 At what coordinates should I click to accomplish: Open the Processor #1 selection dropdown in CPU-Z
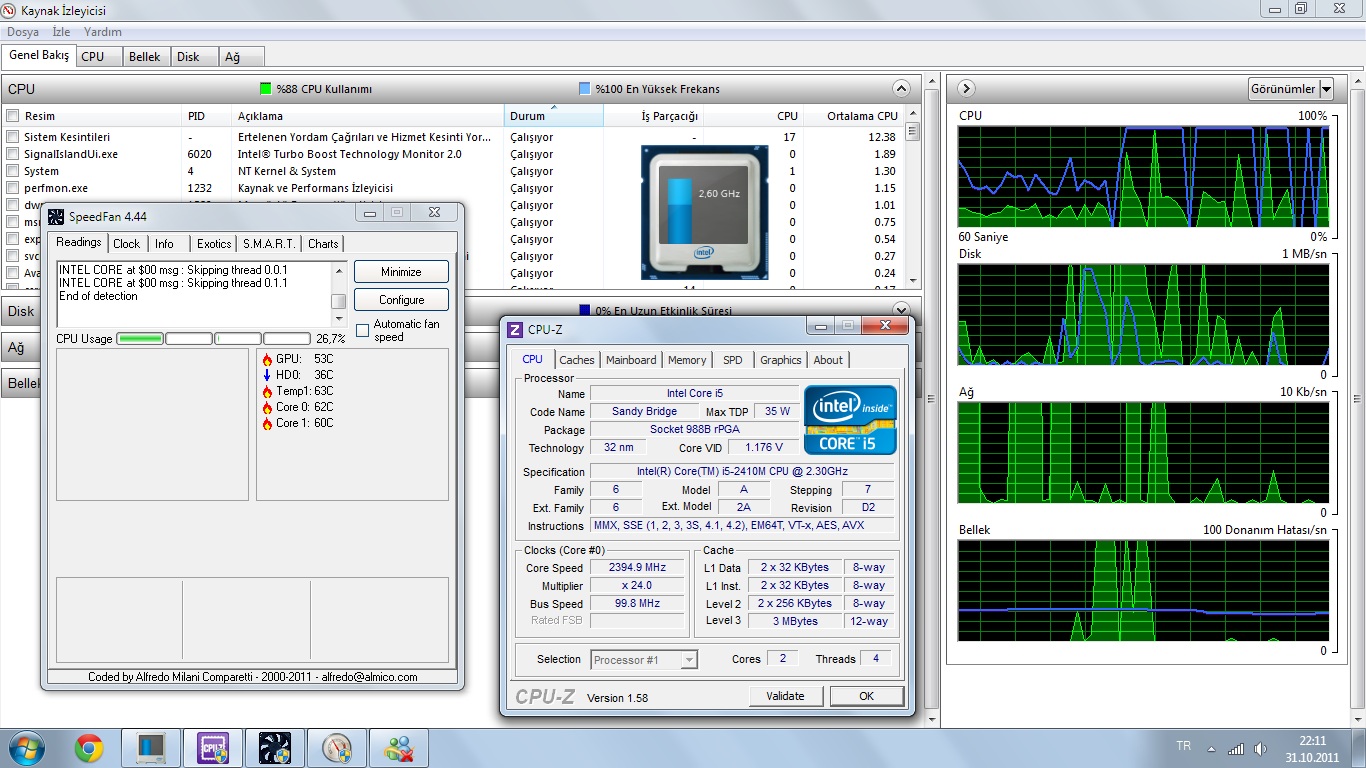pyautogui.click(x=688, y=660)
